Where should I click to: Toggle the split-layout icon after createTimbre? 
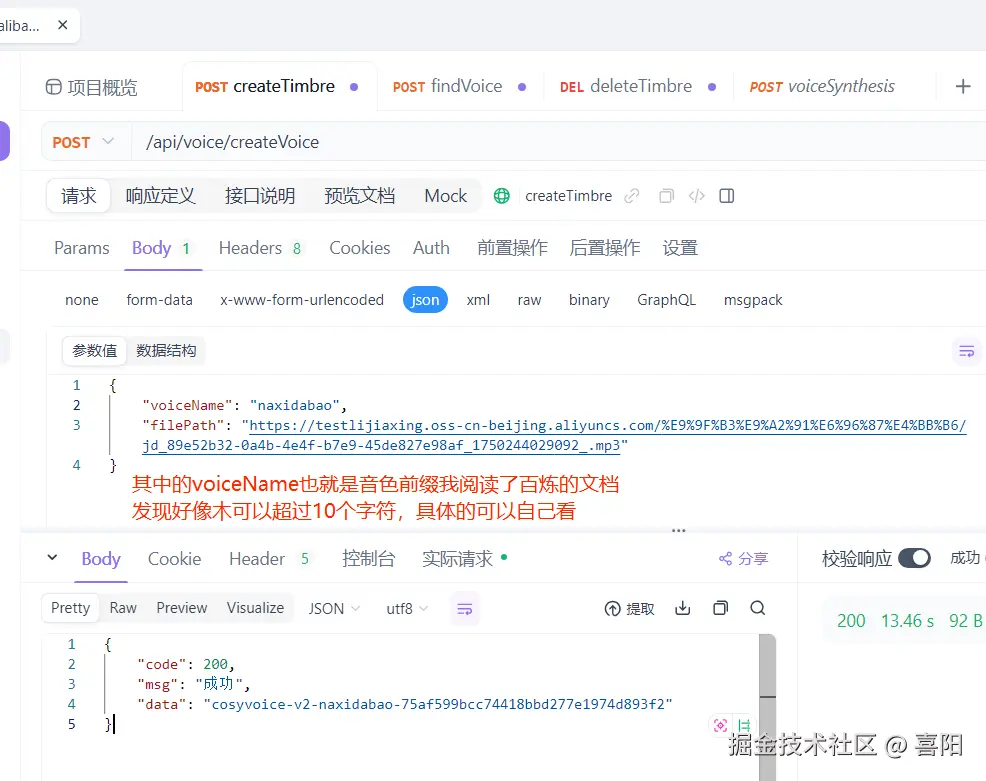tap(726, 196)
